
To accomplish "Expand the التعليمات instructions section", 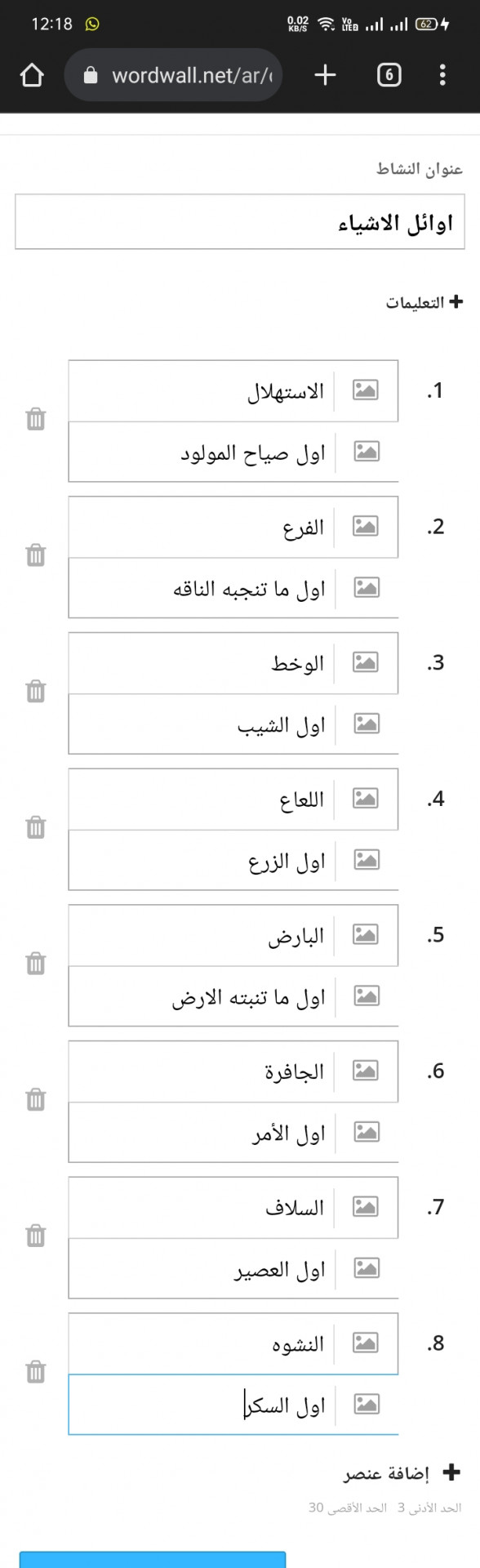I will click(424, 302).
